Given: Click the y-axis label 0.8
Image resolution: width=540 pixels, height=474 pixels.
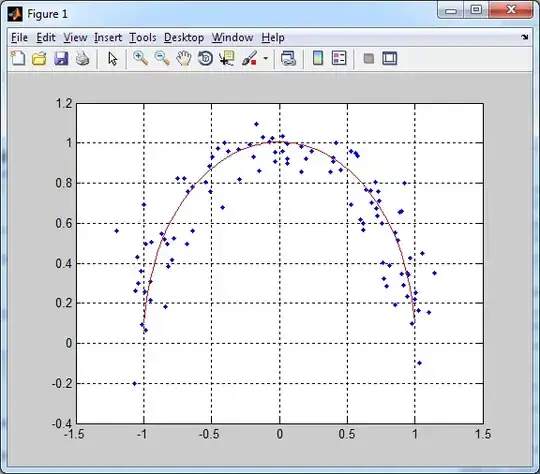Looking at the screenshot, I should tap(64, 183).
